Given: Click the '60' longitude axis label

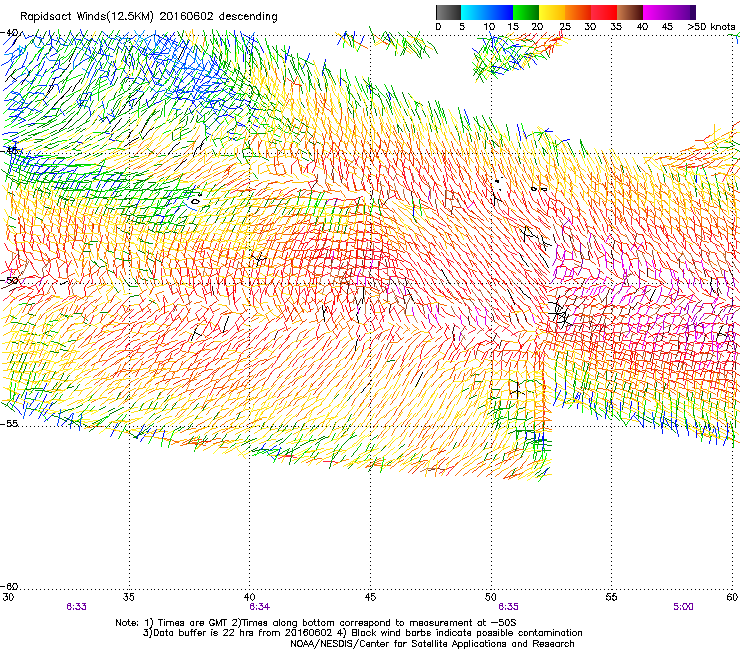Looking at the screenshot, I should click(x=732, y=597).
